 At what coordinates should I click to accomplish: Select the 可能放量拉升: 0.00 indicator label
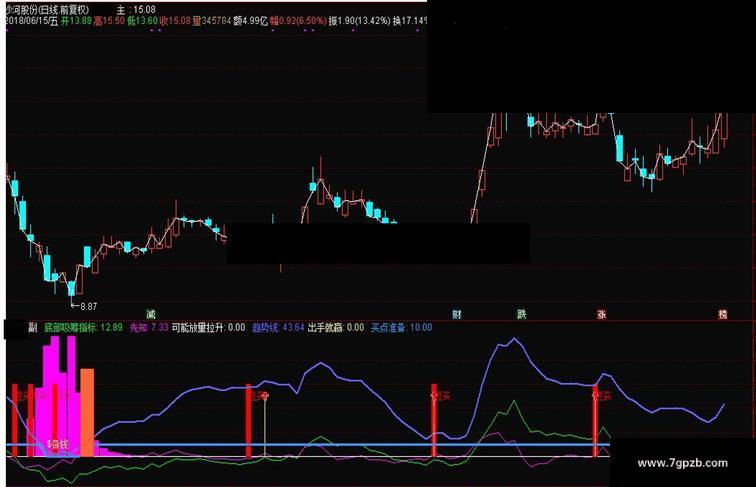point(209,328)
